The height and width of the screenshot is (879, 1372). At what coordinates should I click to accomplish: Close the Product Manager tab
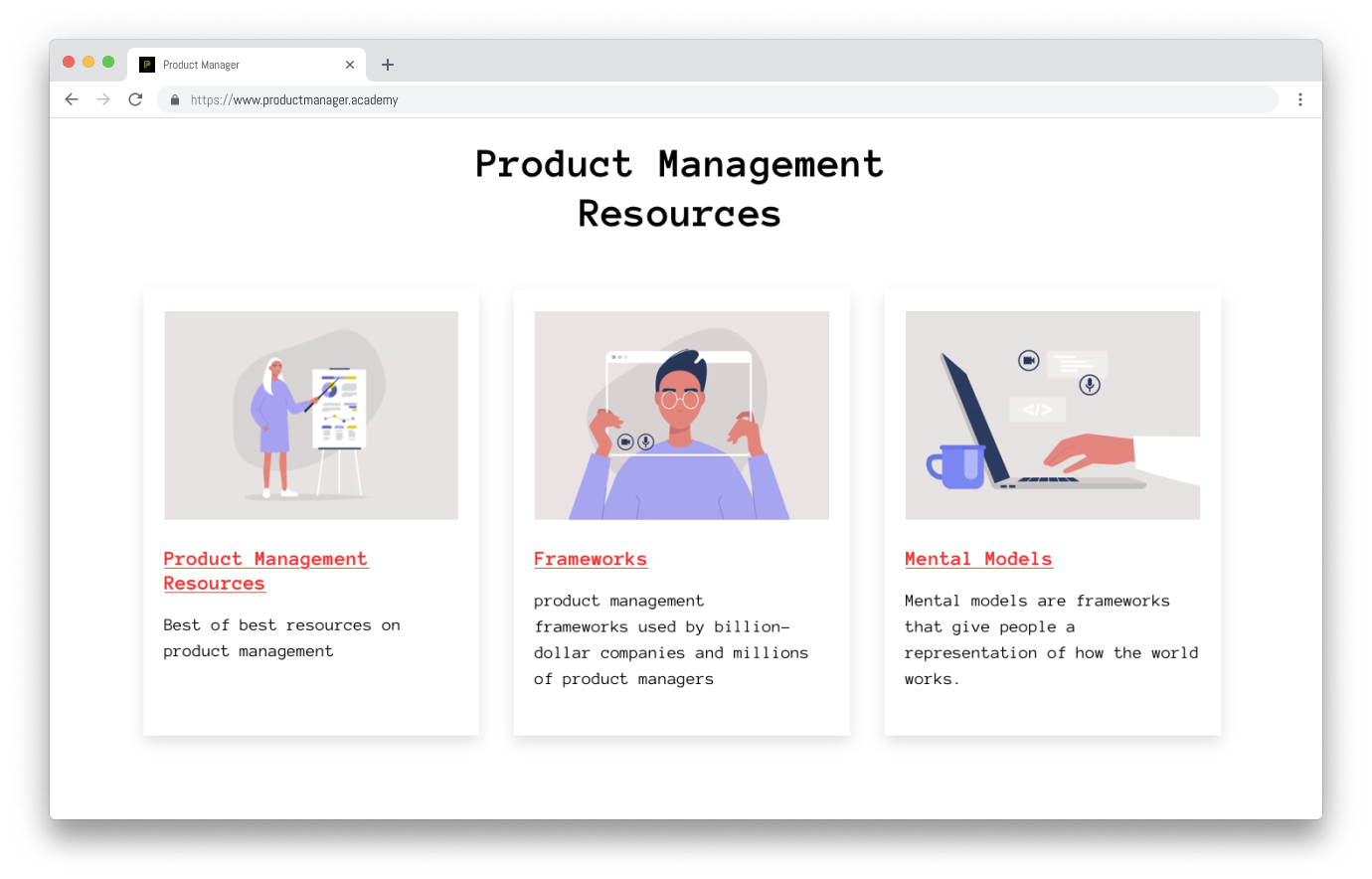pos(350,64)
